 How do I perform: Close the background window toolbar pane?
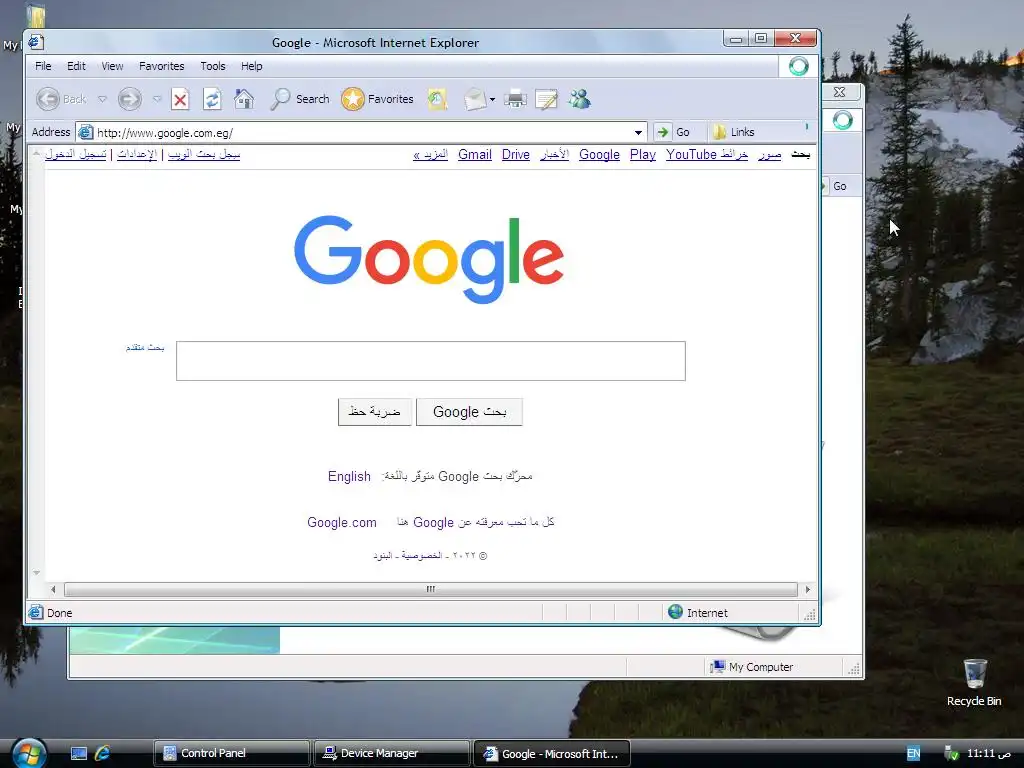(840, 92)
